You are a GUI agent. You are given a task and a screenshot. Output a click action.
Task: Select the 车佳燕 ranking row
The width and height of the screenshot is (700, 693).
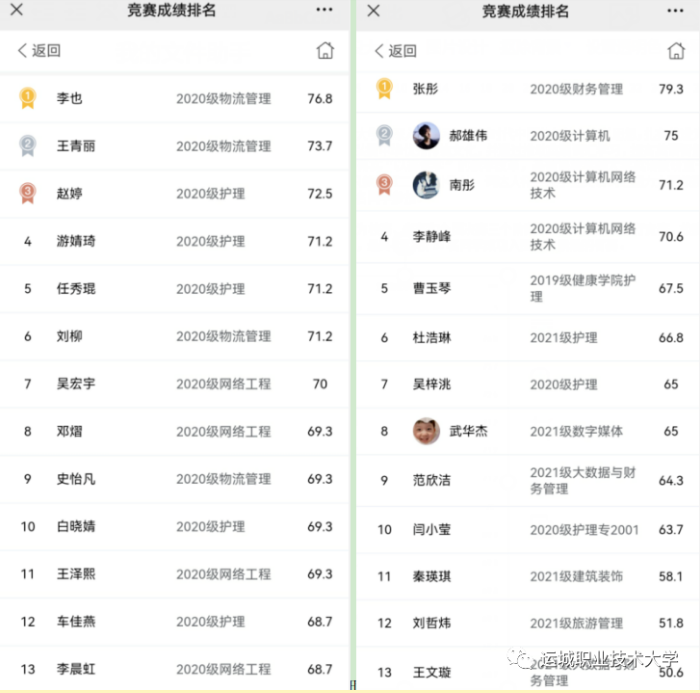175,621
